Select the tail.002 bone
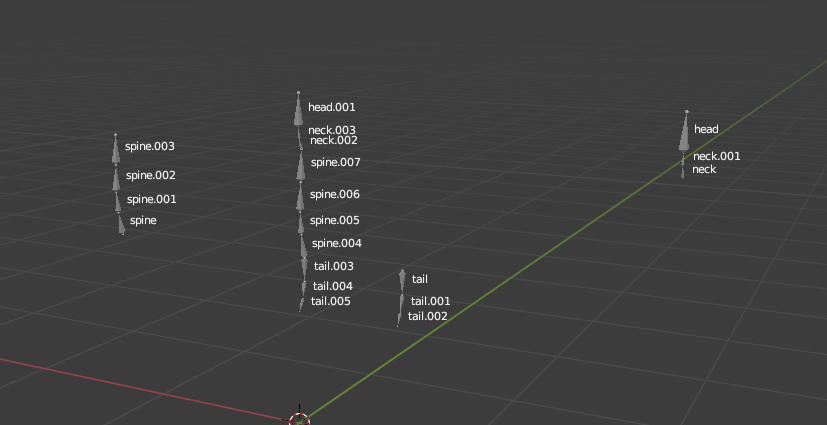The width and height of the screenshot is (827, 425). (399, 319)
